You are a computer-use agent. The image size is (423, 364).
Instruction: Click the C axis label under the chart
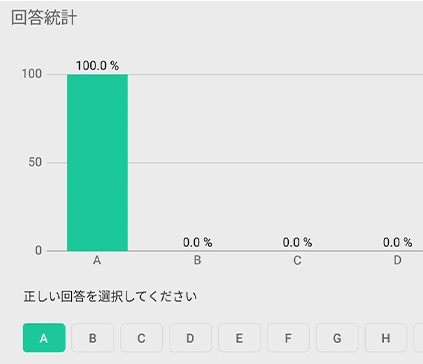click(x=297, y=260)
